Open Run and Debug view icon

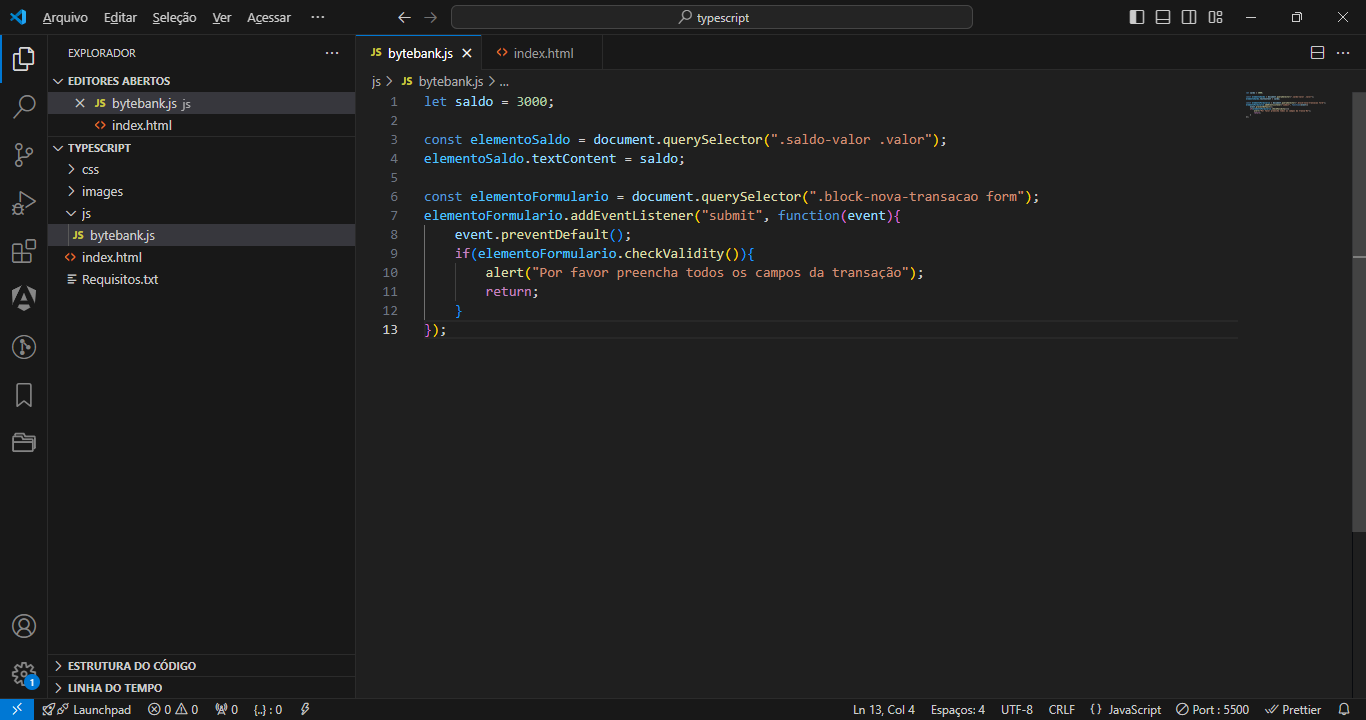[24, 203]
